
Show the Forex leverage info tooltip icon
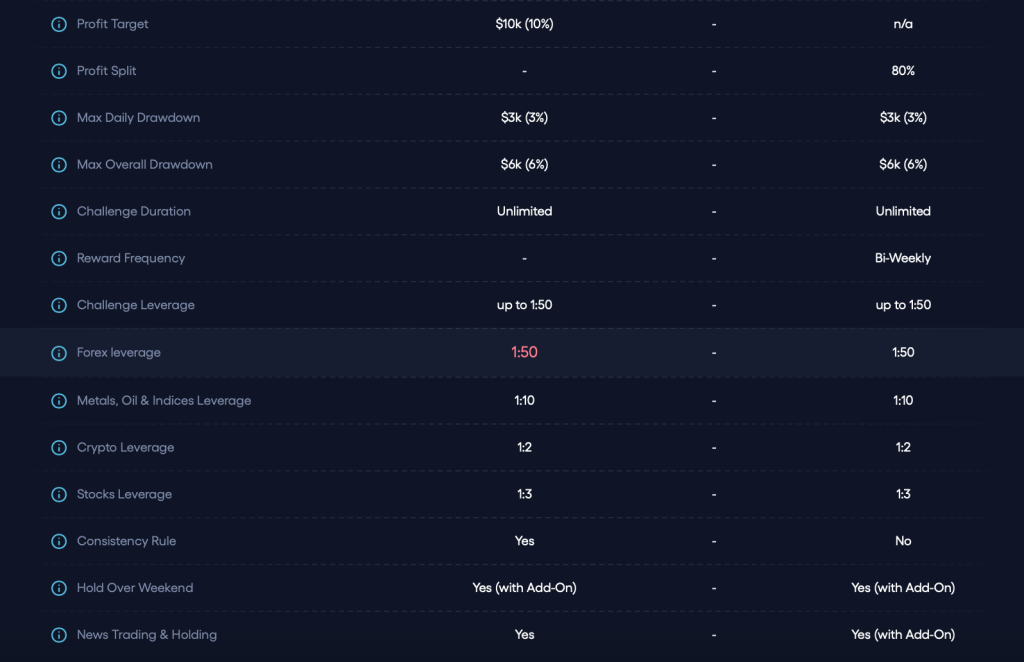coord(59,353)
